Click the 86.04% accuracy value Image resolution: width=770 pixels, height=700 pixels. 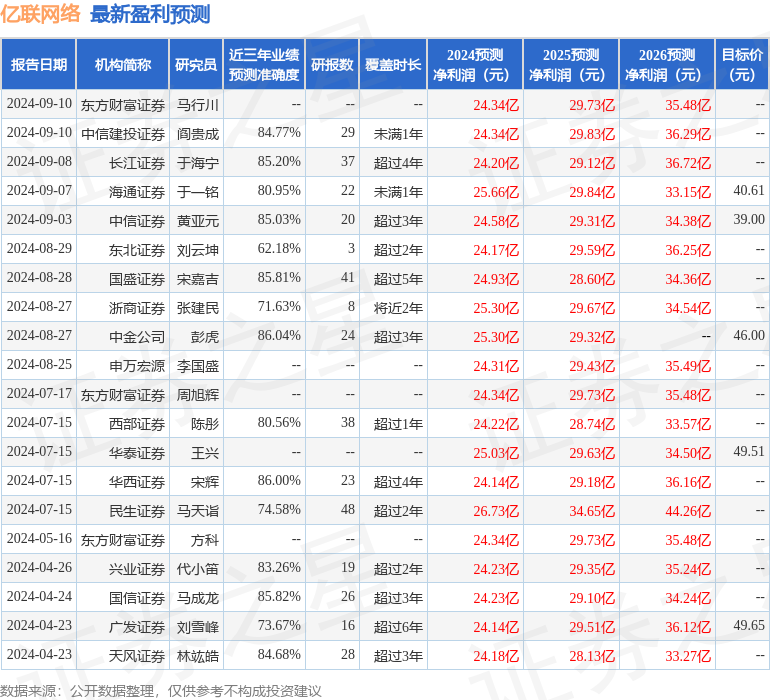pyautogui.click(x=279, y=335)
